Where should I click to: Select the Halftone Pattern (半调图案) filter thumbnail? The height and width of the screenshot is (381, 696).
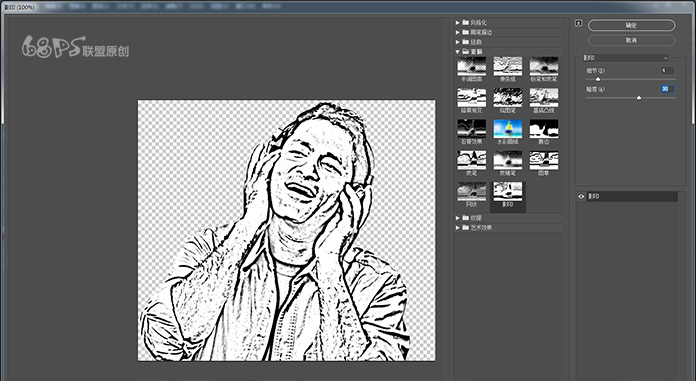coord(471,66)
